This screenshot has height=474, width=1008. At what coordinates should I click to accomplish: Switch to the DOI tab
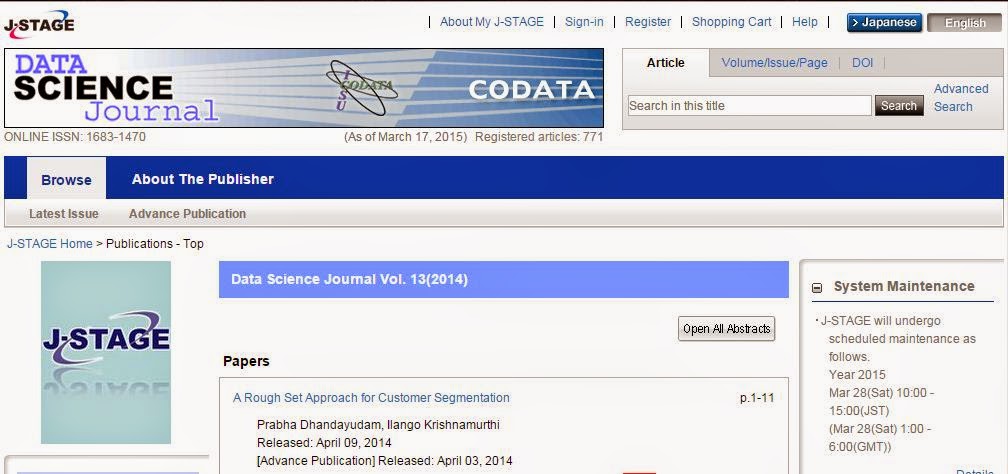(x=863, y=63)
